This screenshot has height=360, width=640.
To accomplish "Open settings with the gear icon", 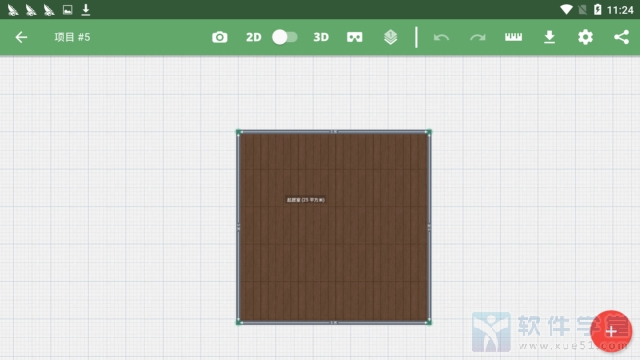I will 585,37.
